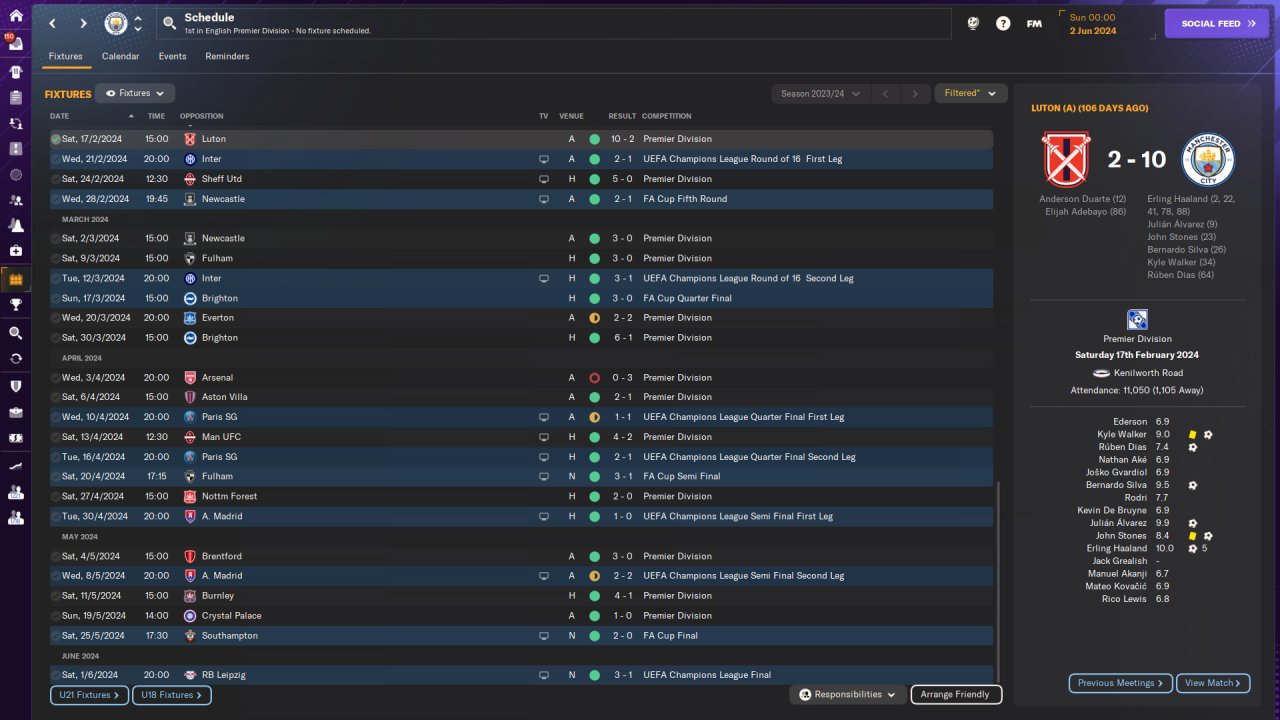Open the world football globe icon
1280x720 pixels.
pyautogui.click(x=973, y=23)
